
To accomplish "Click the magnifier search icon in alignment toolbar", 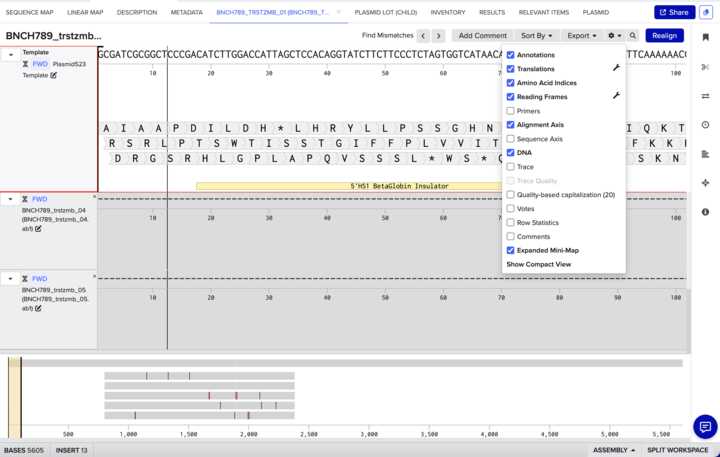I will (633, 35).
